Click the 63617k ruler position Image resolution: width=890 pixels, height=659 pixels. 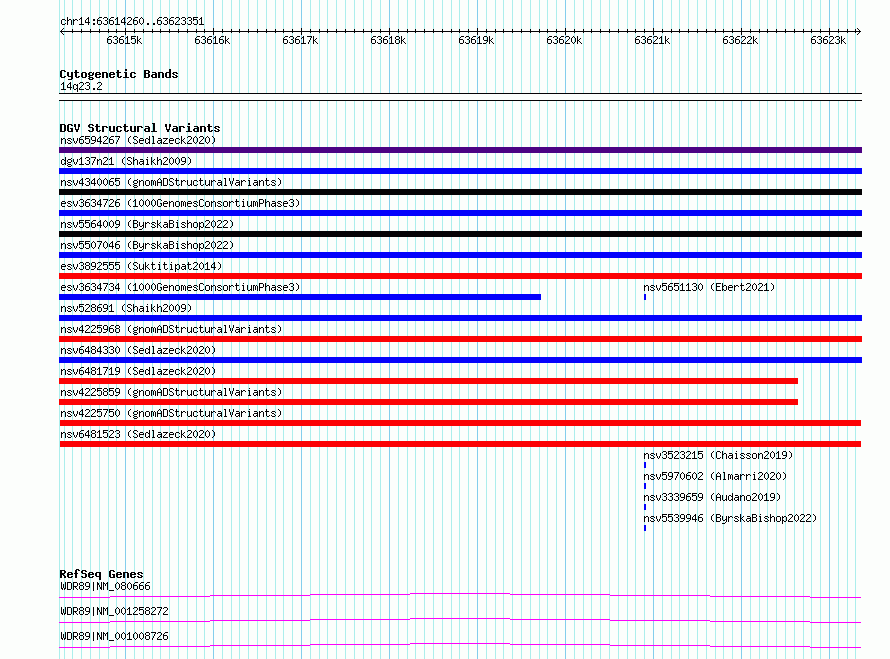pos(300,40)
